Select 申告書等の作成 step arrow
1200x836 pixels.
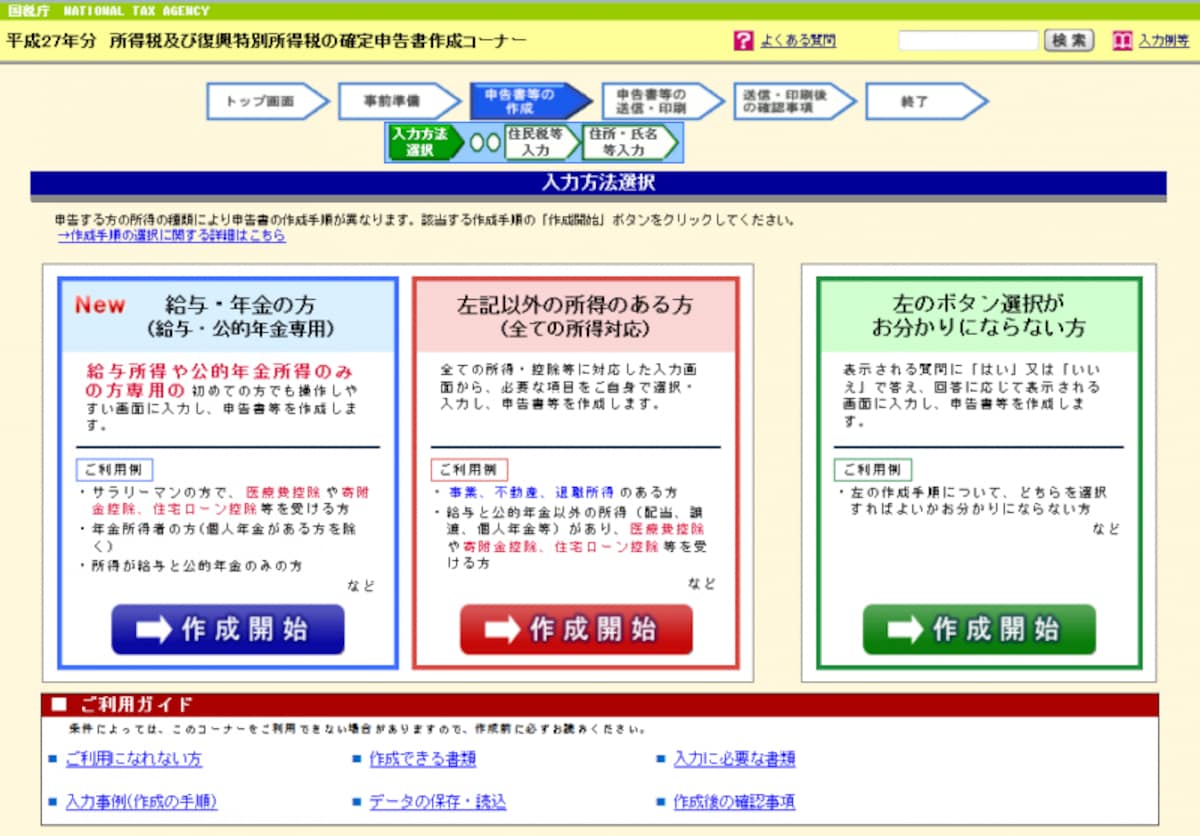pos(531,101)
